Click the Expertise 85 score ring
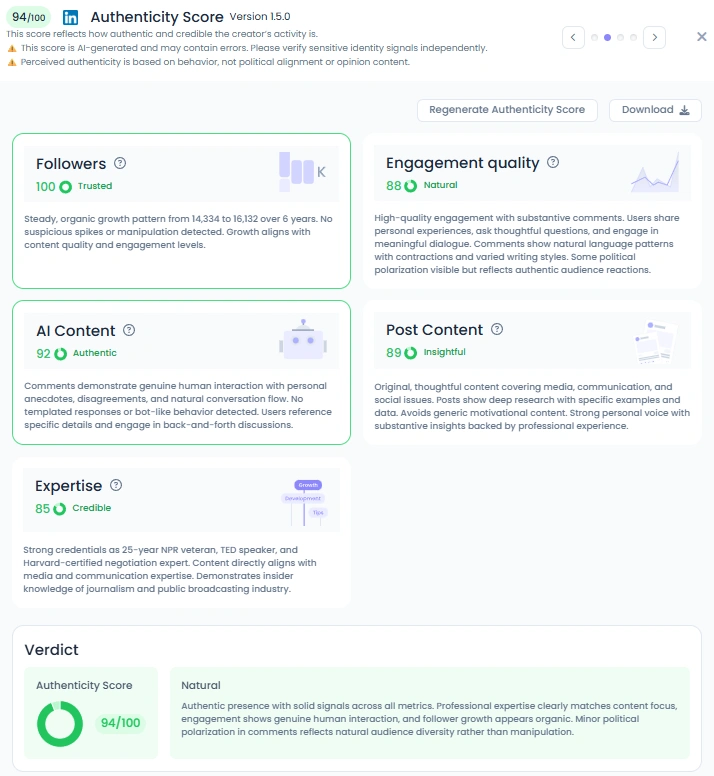 [x=59, y=509]
